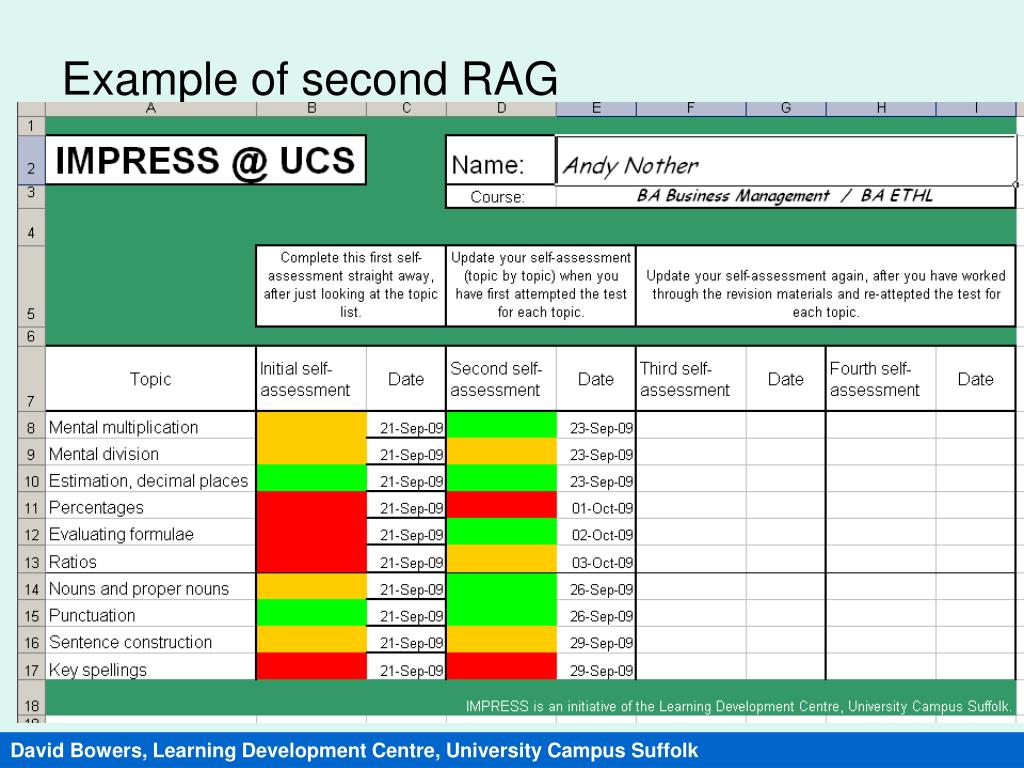Select column F header

[x=691, y=108]
